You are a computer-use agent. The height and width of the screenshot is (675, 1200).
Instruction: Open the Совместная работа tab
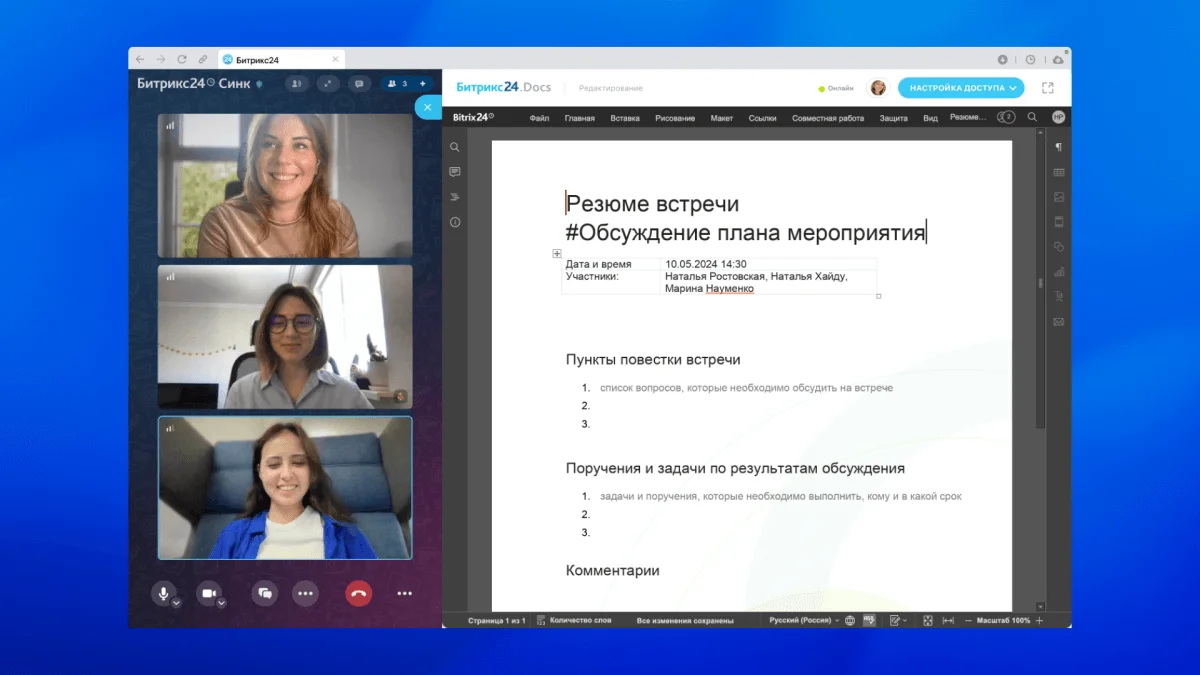click(829, 117)
